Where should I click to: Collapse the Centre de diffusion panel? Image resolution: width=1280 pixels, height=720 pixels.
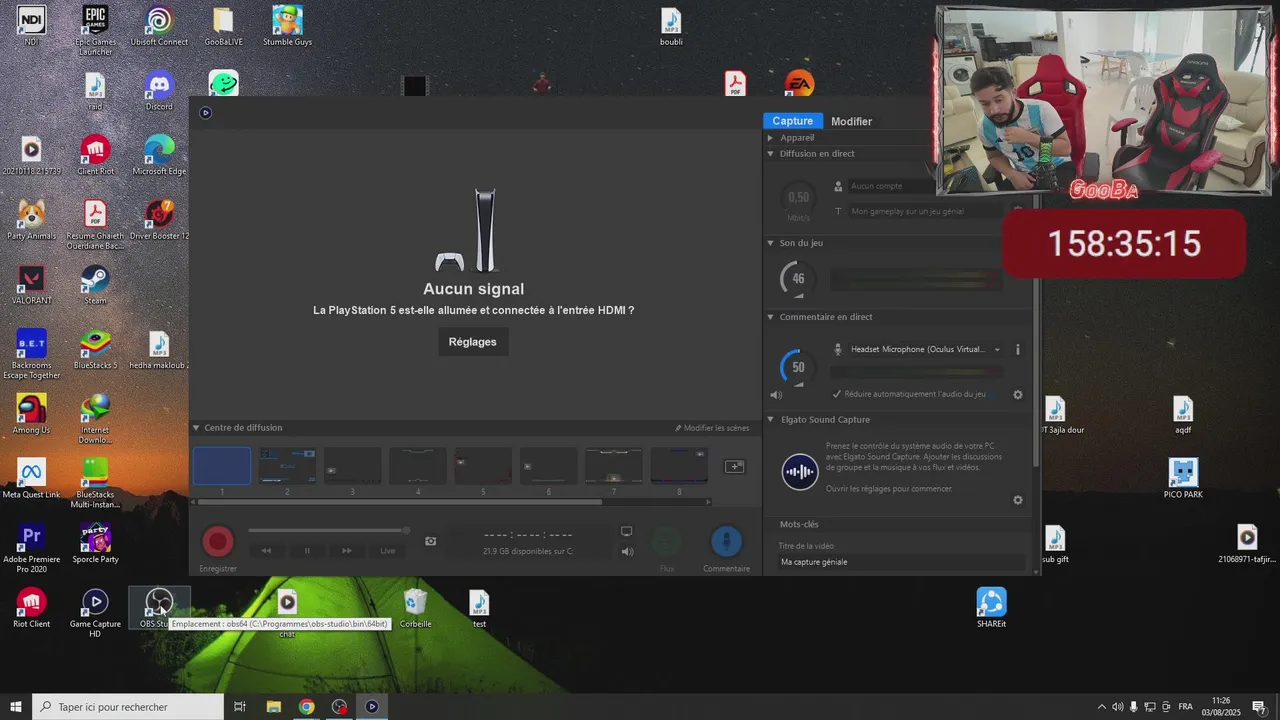point(196,428)
